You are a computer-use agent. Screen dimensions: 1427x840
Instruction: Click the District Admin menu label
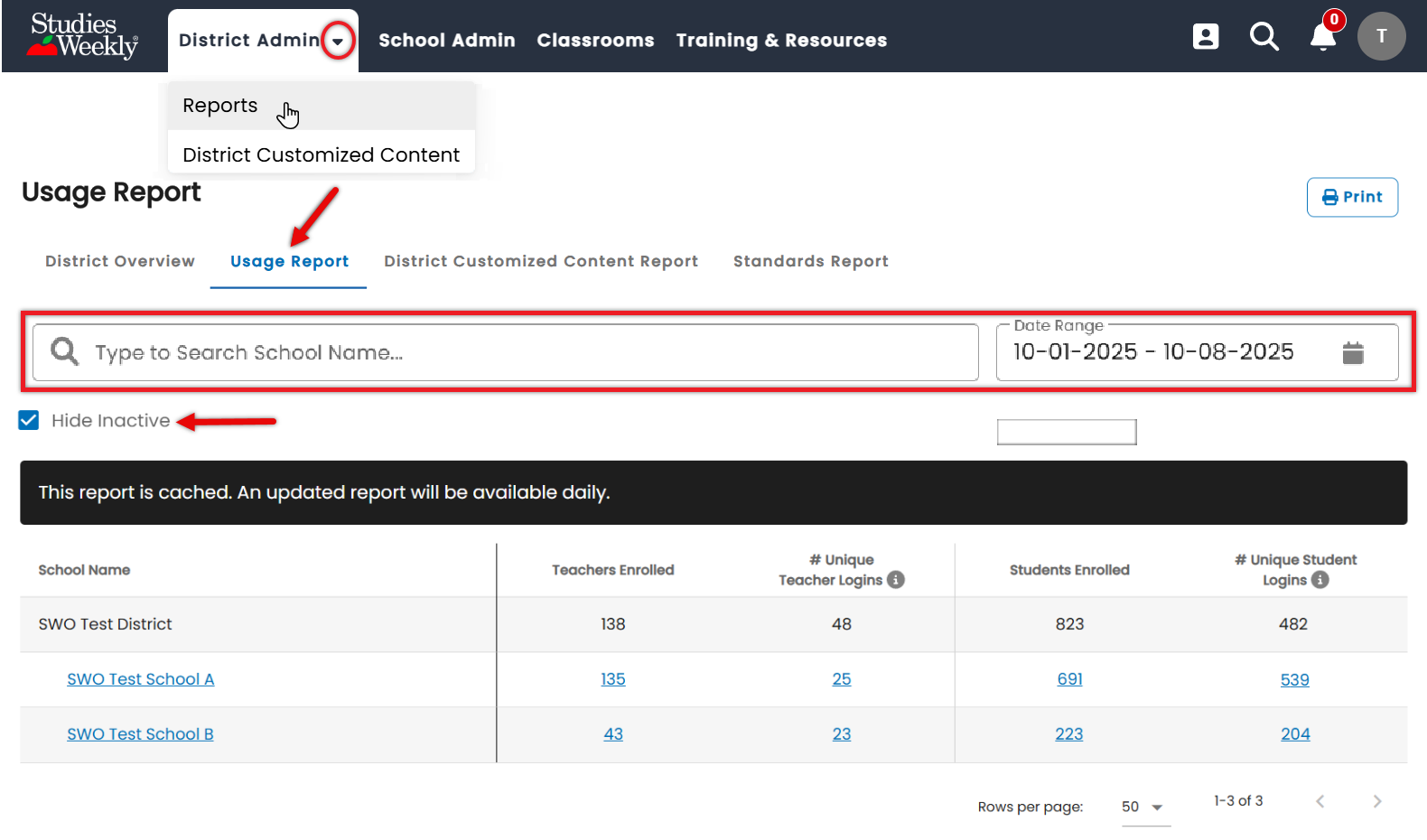click(x=249, y=41)
